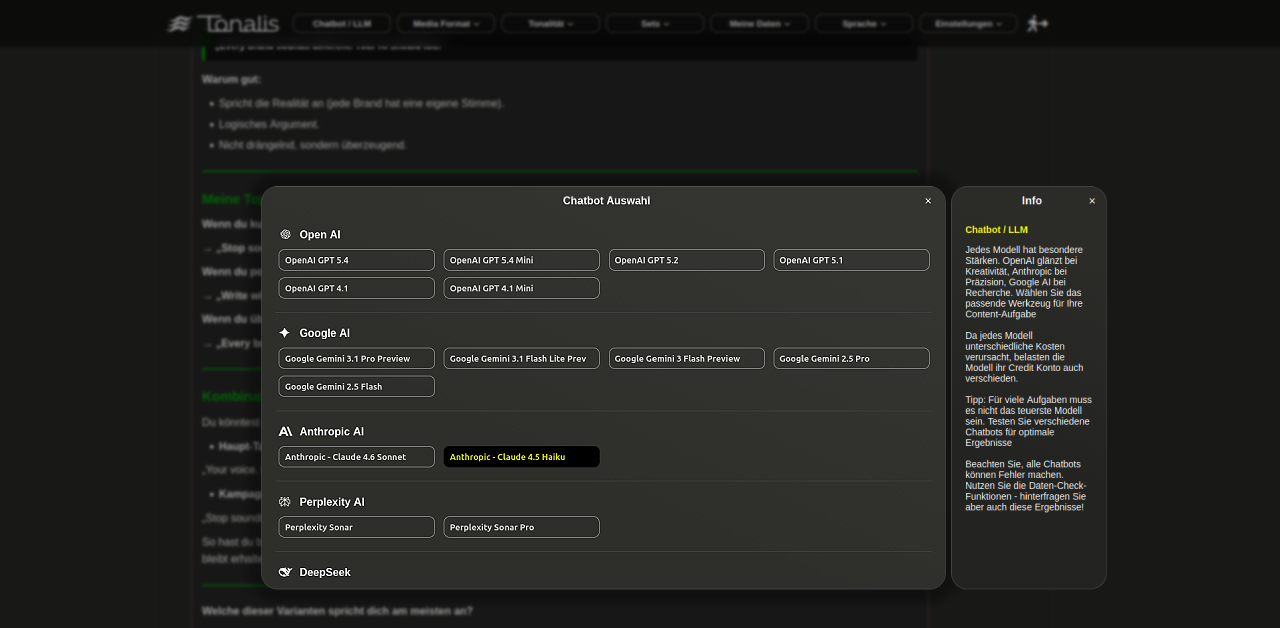Choose Google Gemini 3 Flash Preview

tap(687, 358)
